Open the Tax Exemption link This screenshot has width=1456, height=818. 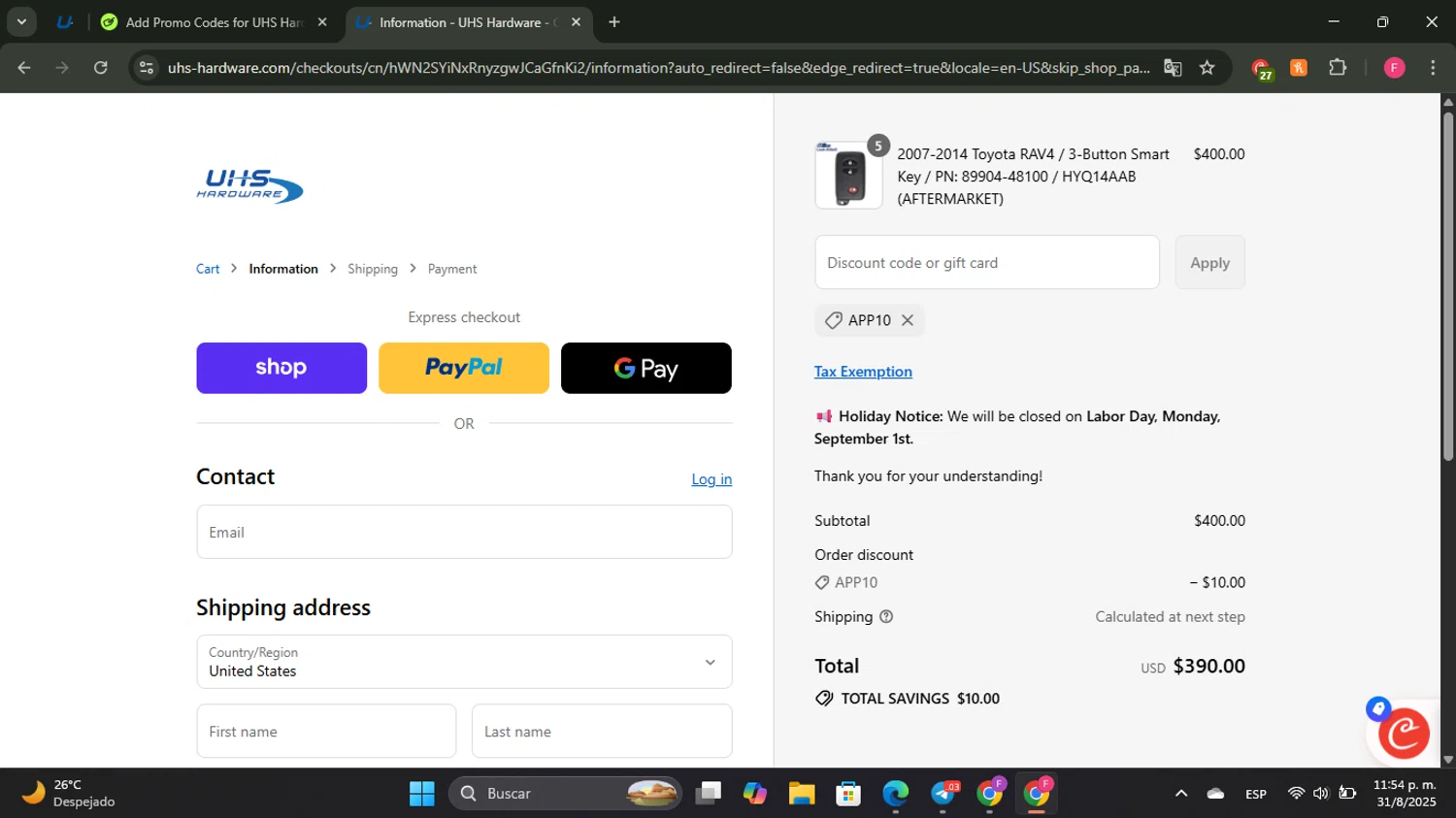(863, 372)
